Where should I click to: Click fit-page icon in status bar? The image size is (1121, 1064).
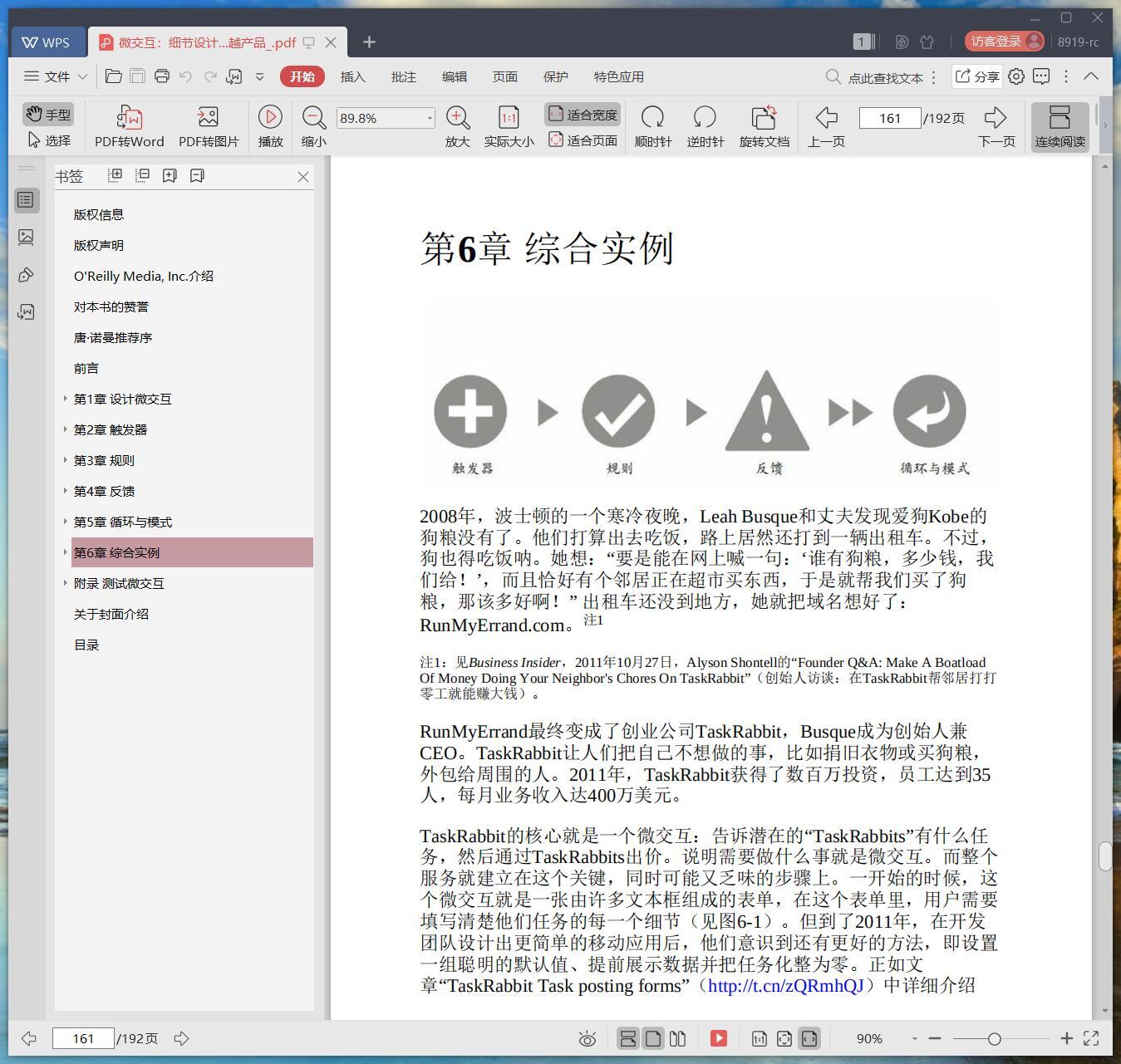pos(784,1038)
